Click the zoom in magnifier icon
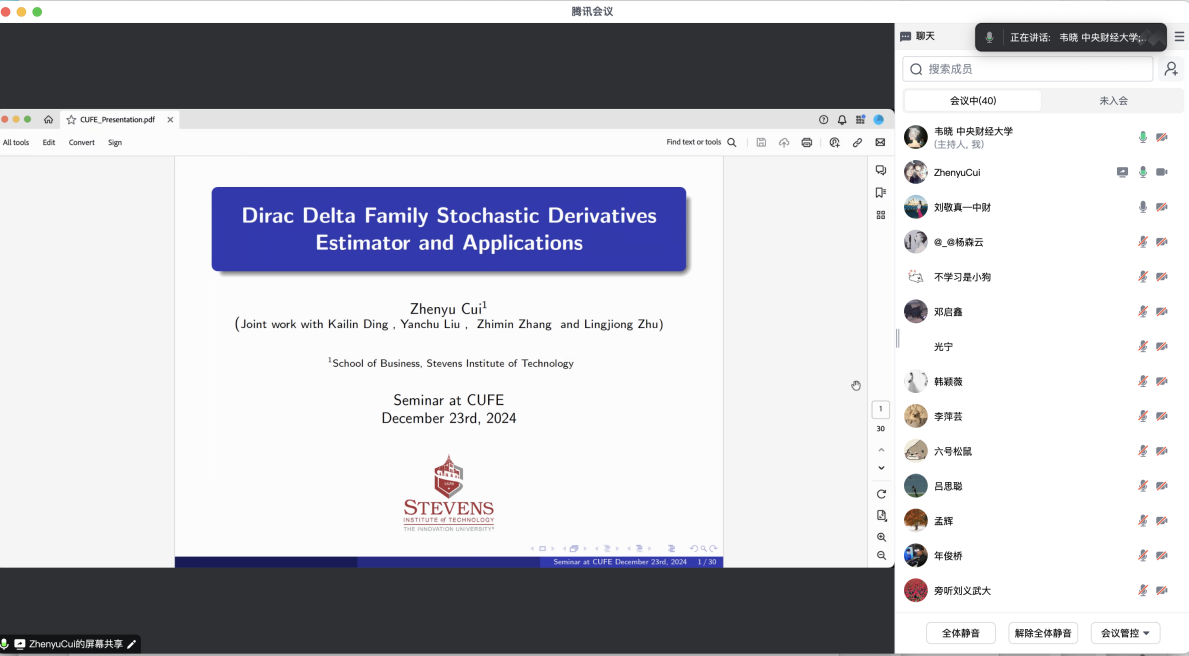 (881, 537)
